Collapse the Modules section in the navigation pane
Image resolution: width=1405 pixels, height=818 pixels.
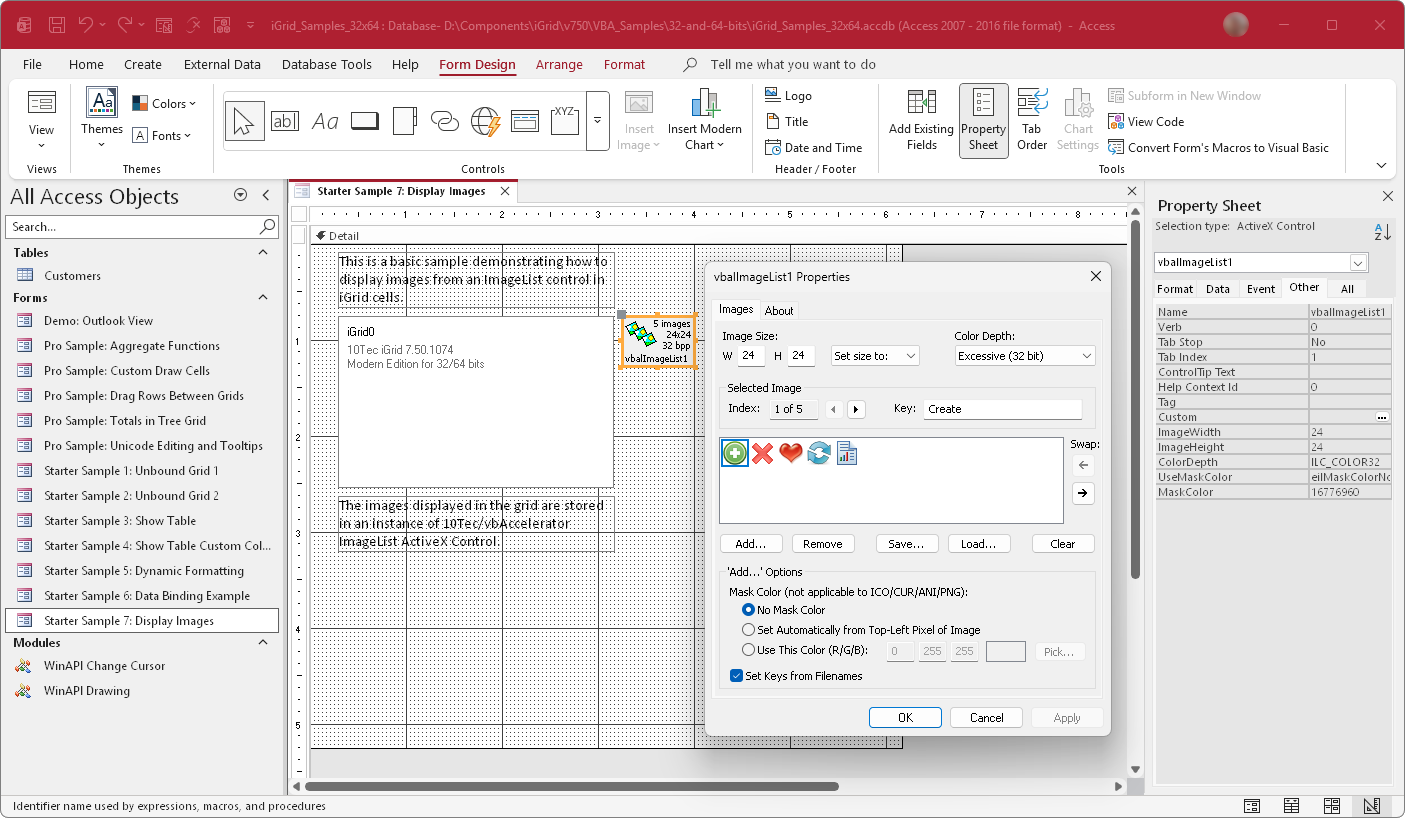pyautogui.click(x=262, y=642)
